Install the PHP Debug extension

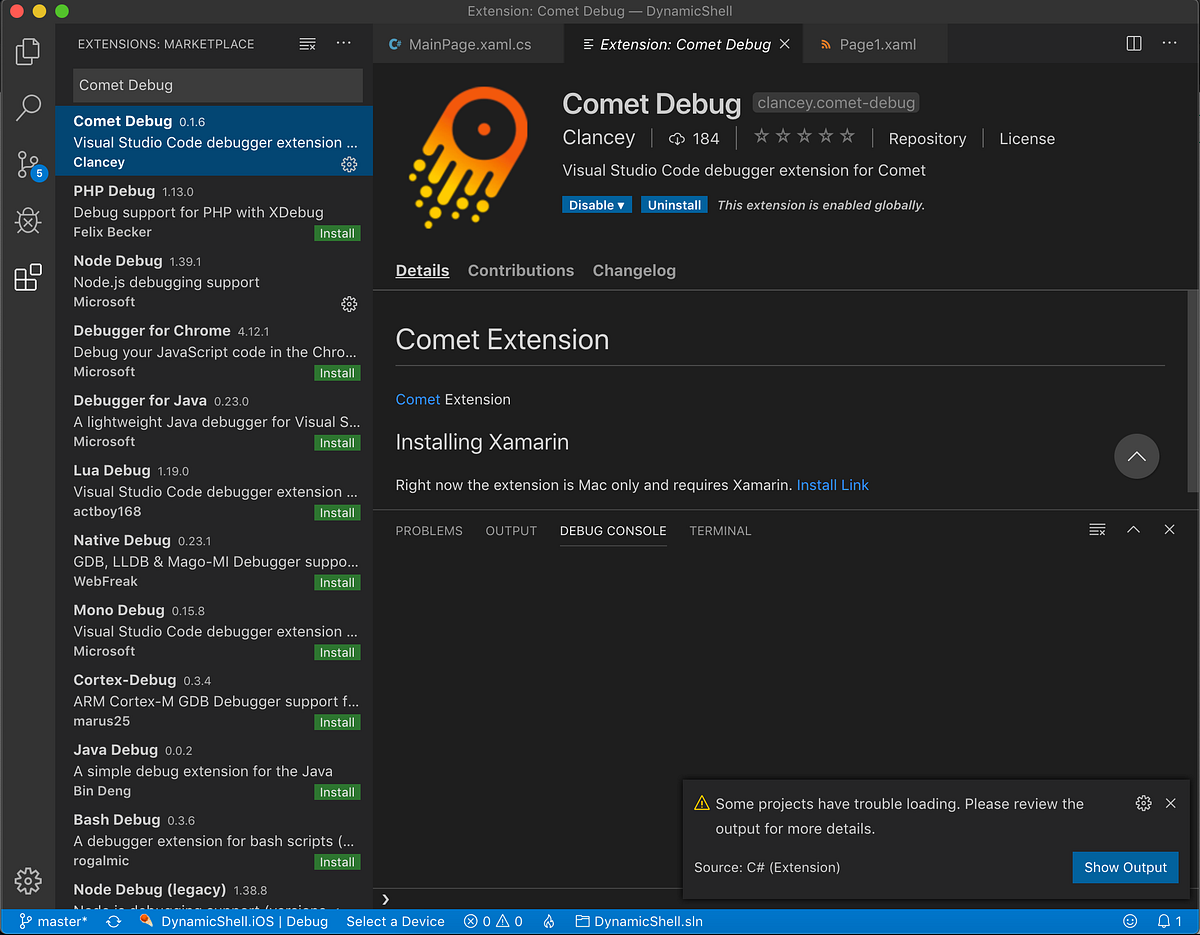click(x=337, y=233)
